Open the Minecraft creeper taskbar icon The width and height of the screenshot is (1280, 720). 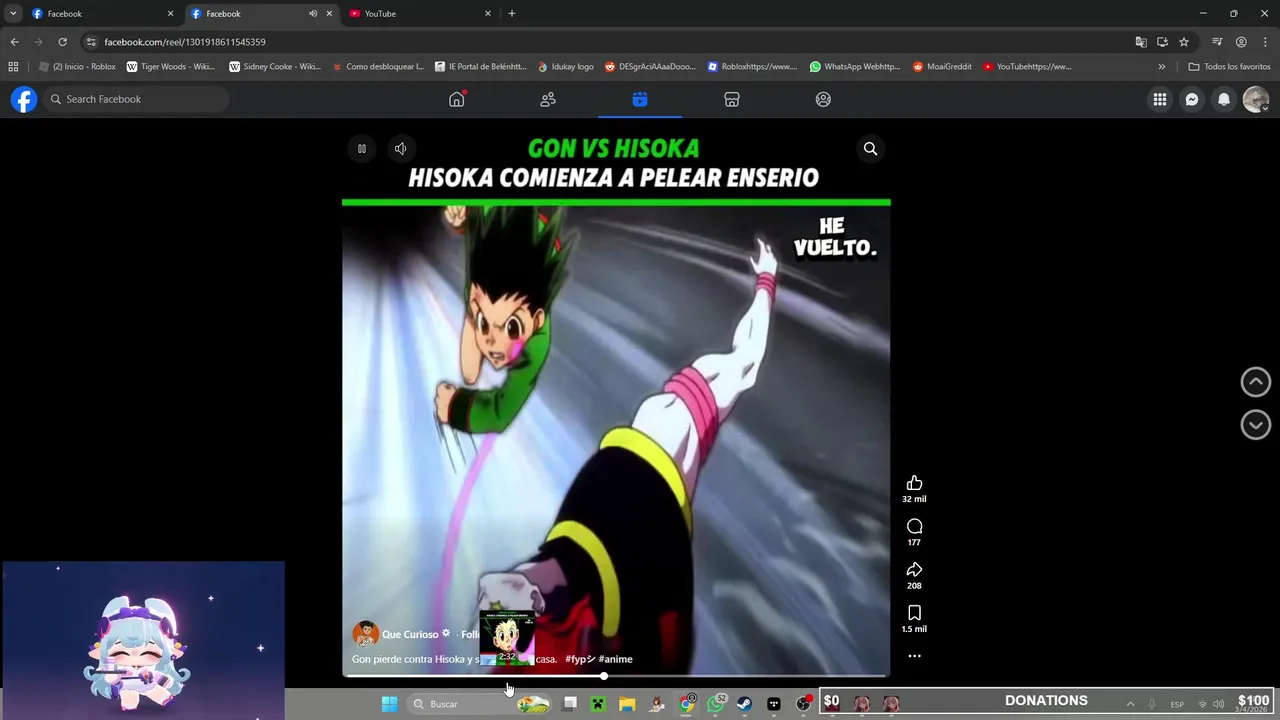pyautogui.click(x=598, y=704)
